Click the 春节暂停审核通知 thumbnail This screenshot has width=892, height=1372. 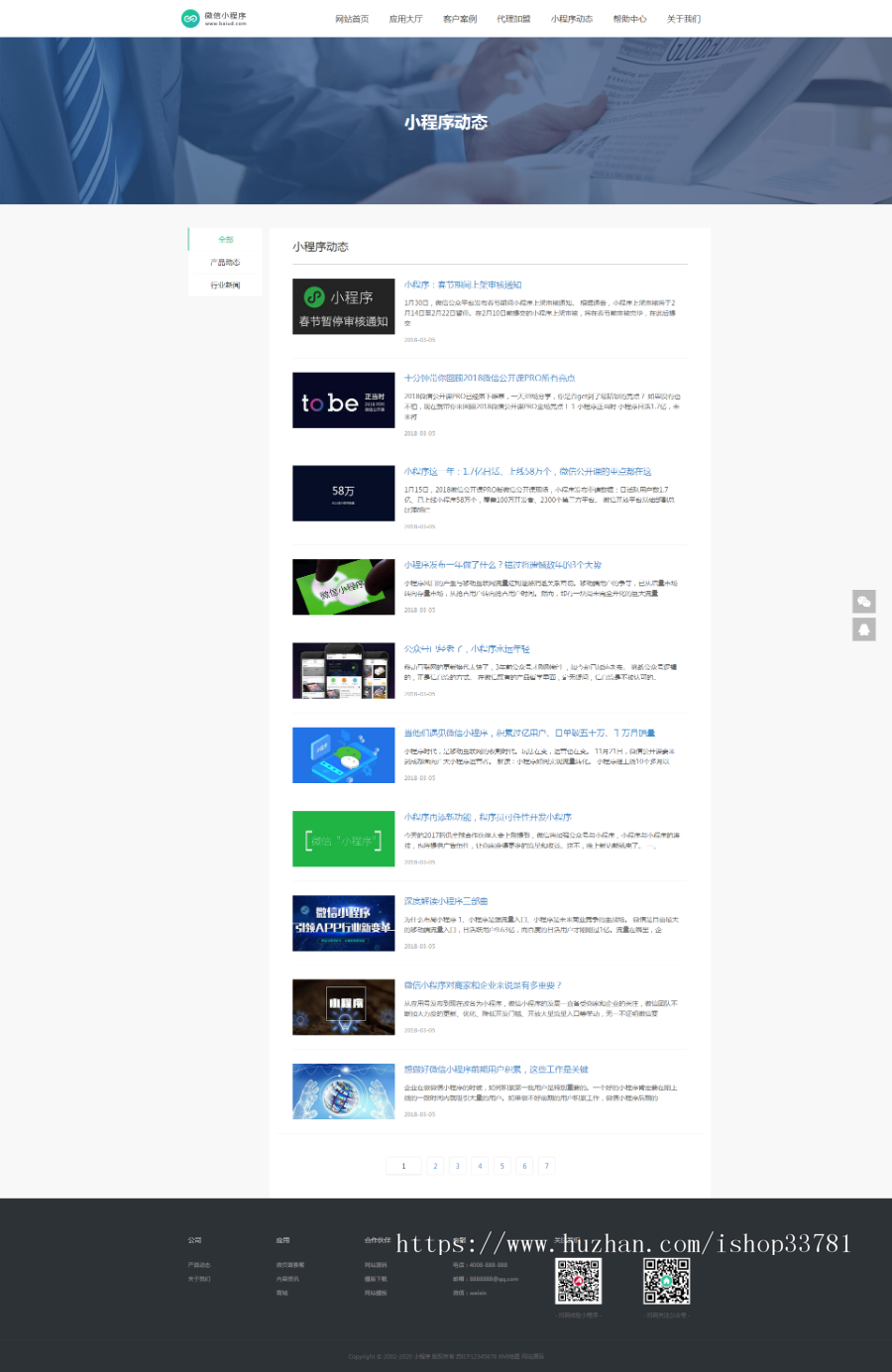(x=344, y=306)
